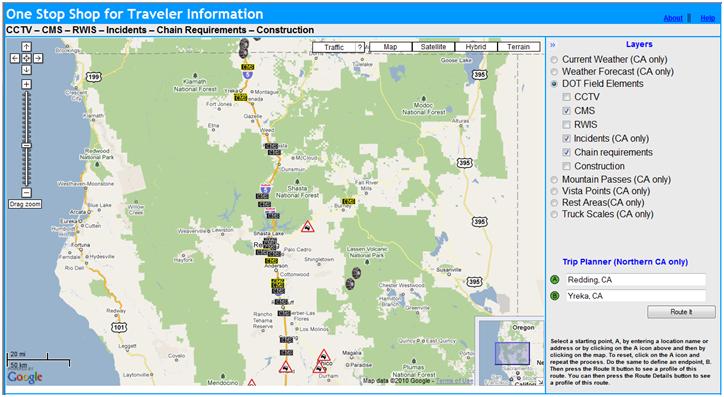
Task: Pan the map down with the arrow
Action: coord(26,70)
